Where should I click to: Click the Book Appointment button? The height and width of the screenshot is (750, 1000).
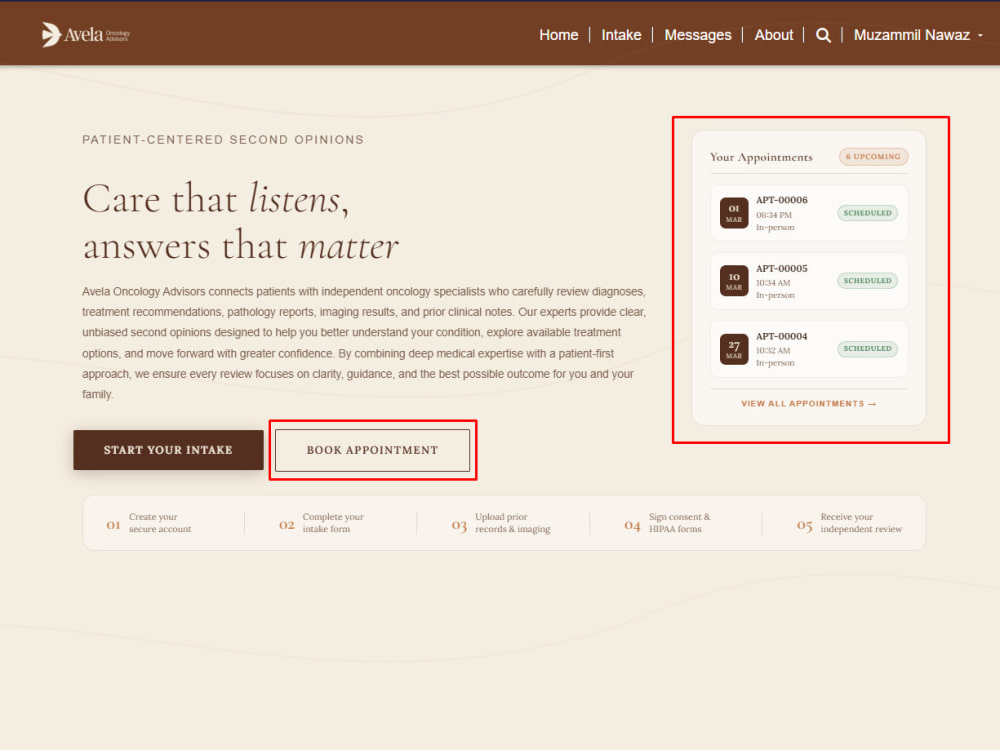tap(372, 450)
